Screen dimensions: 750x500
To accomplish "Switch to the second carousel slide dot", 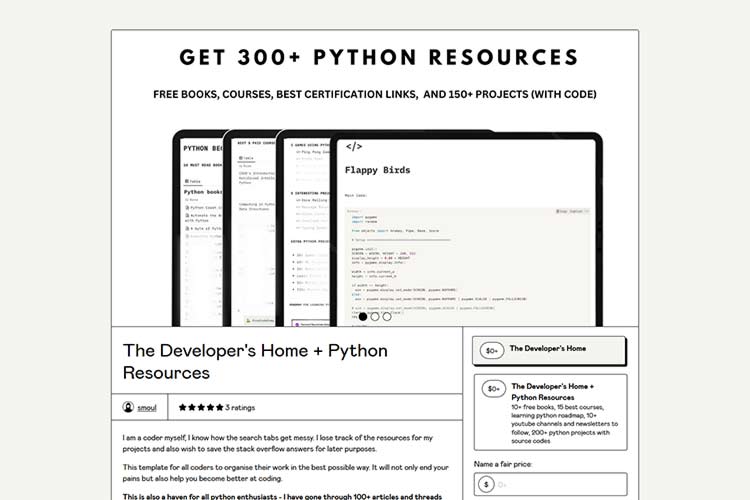I will tap(374, 317).
